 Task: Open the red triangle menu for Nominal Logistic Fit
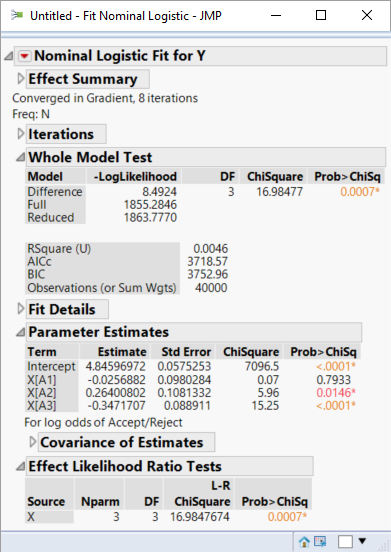(24, 56)
